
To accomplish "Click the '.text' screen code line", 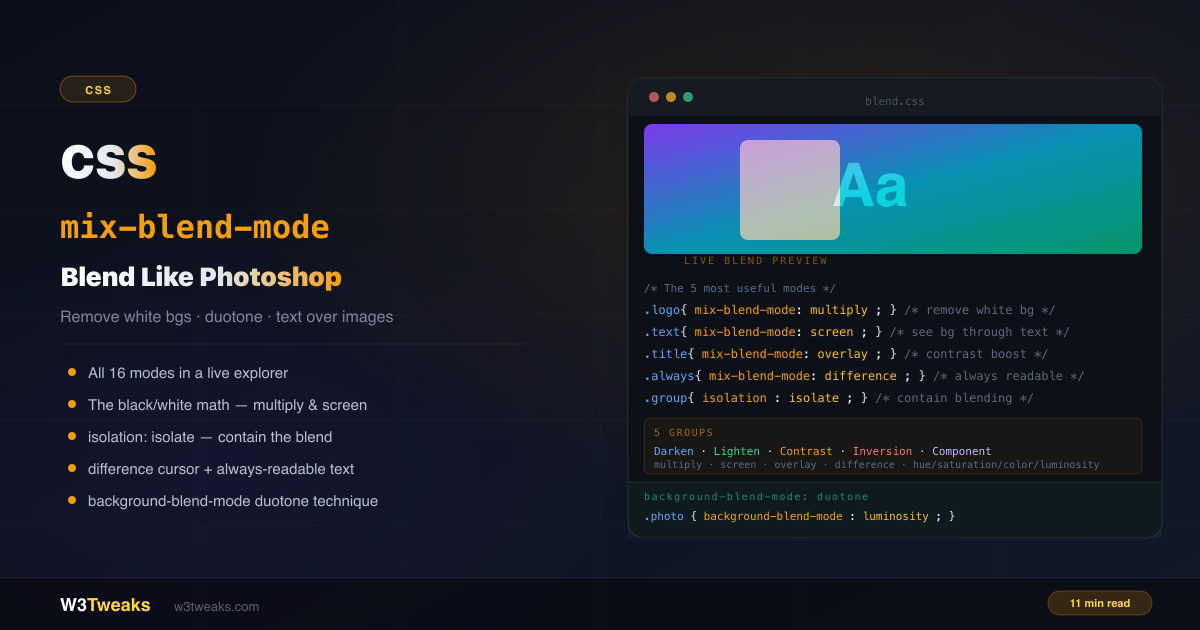I will pyautogui.click(x=857, y=332).
